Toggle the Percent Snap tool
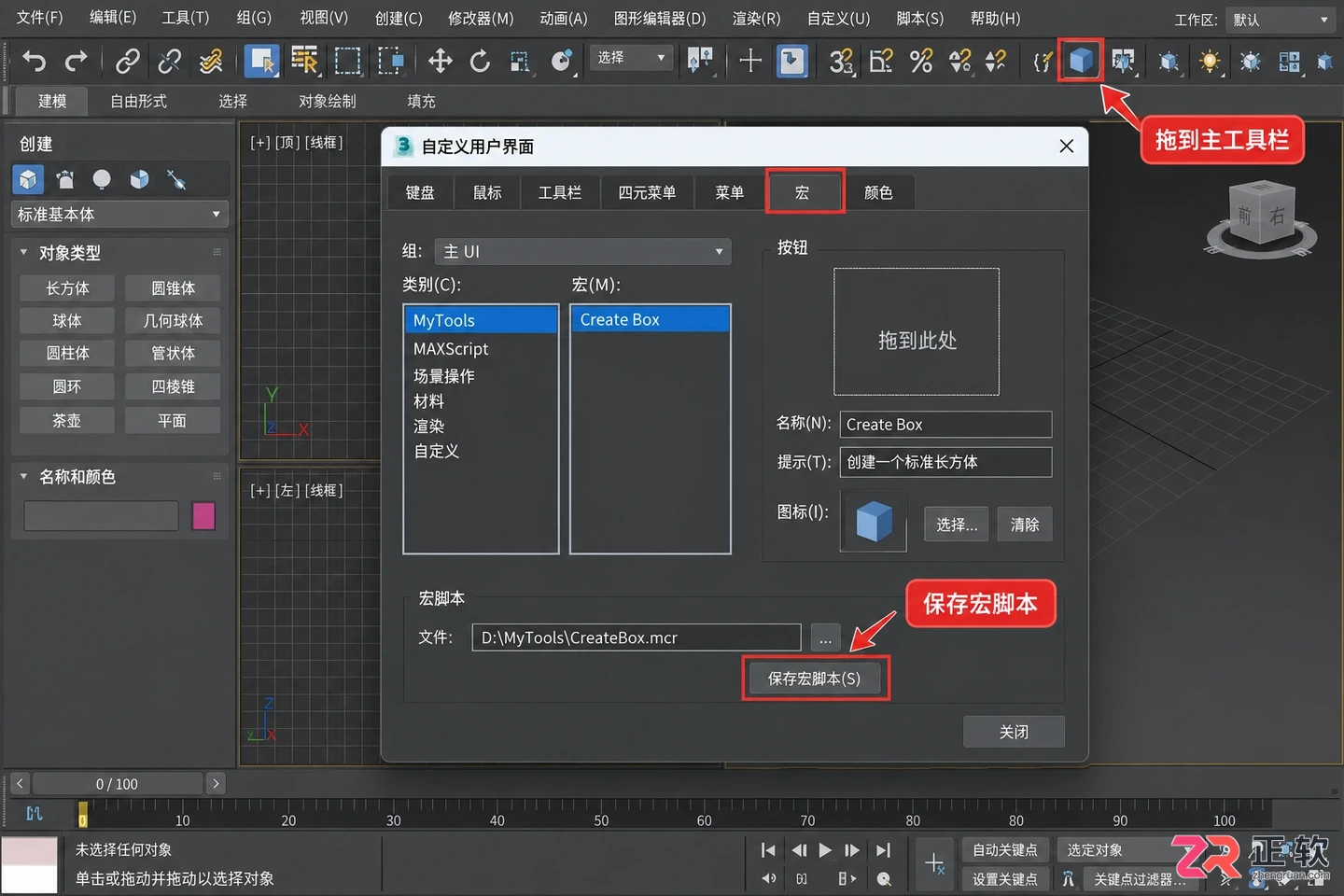Screen dimensions: 1344x896 921,62
